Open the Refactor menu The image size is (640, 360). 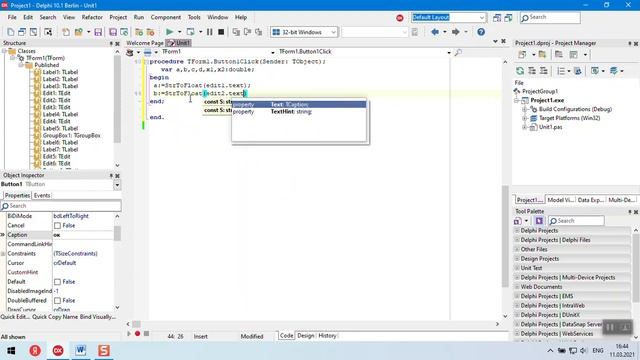92,17
